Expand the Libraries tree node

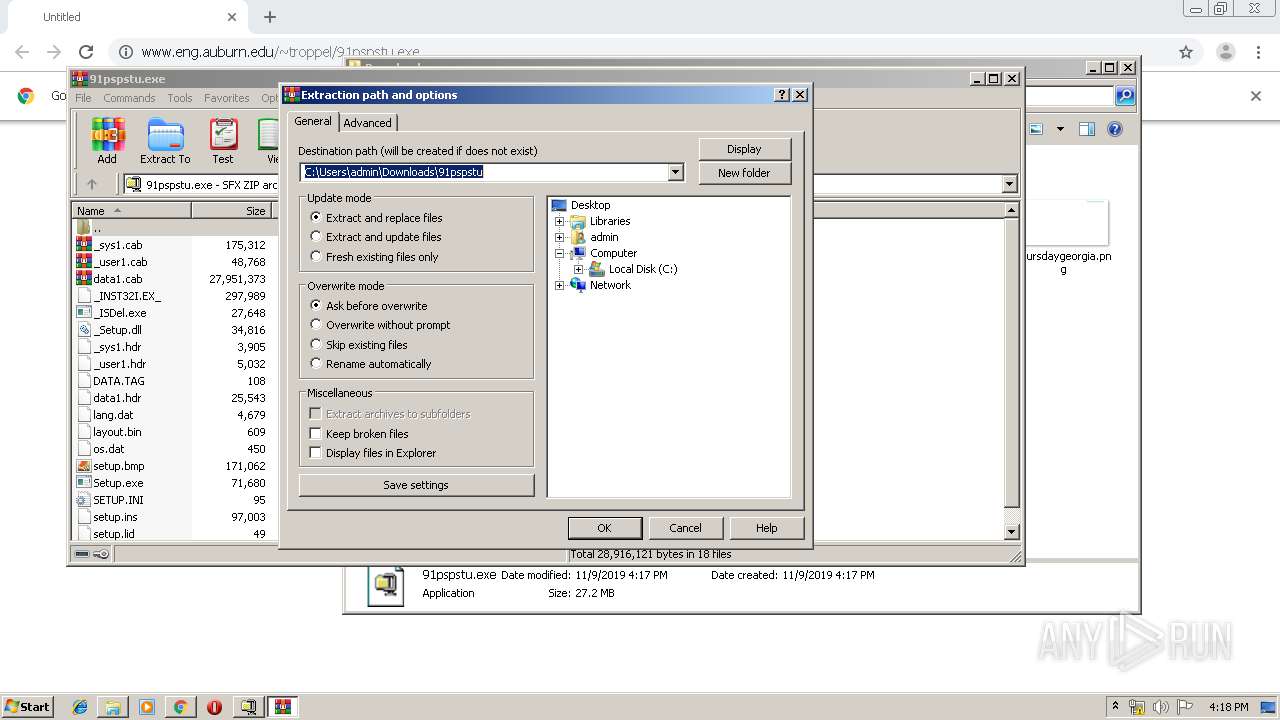(560, 221)
